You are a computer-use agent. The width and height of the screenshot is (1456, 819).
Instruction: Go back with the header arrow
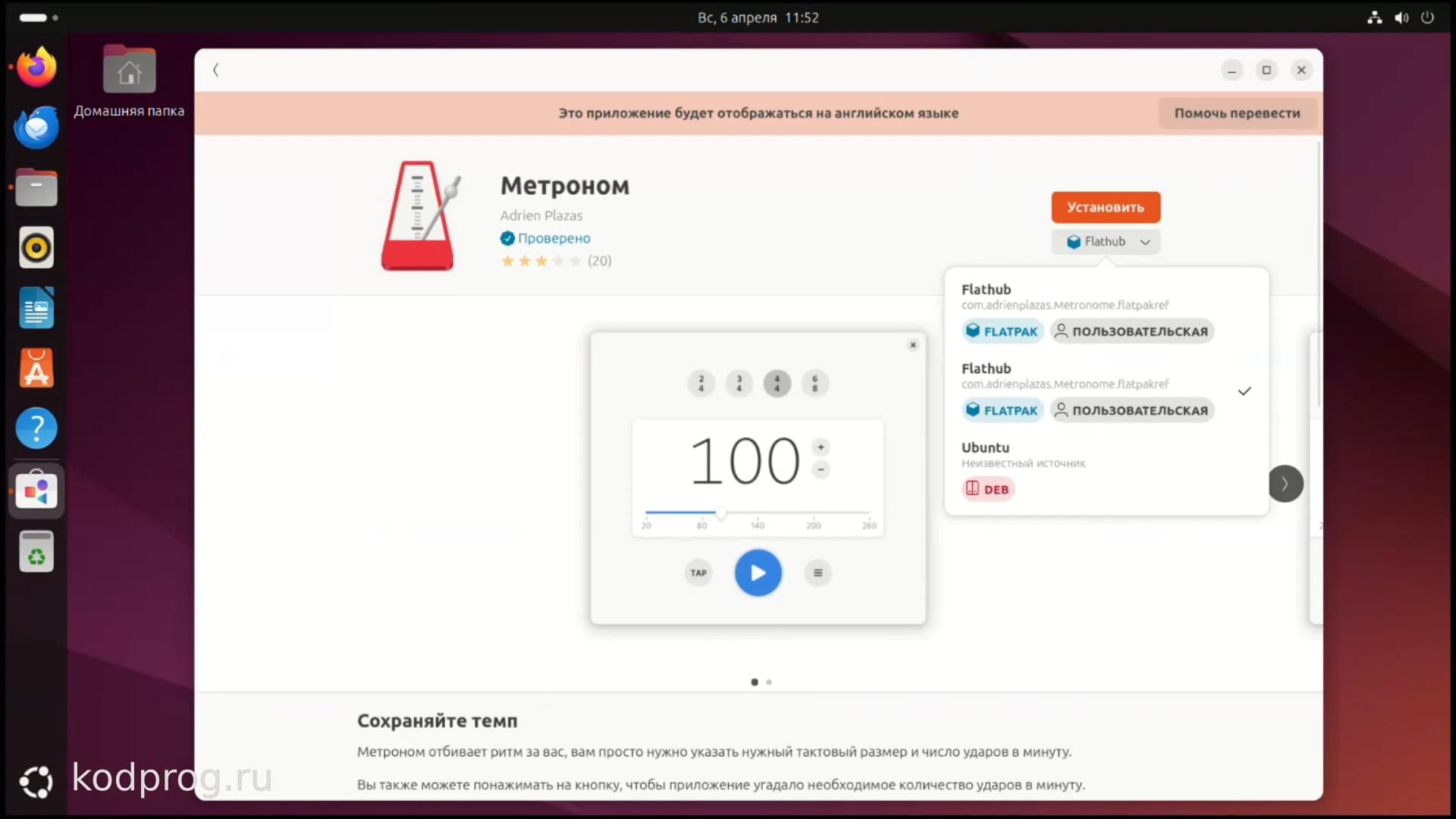(216, 70)
